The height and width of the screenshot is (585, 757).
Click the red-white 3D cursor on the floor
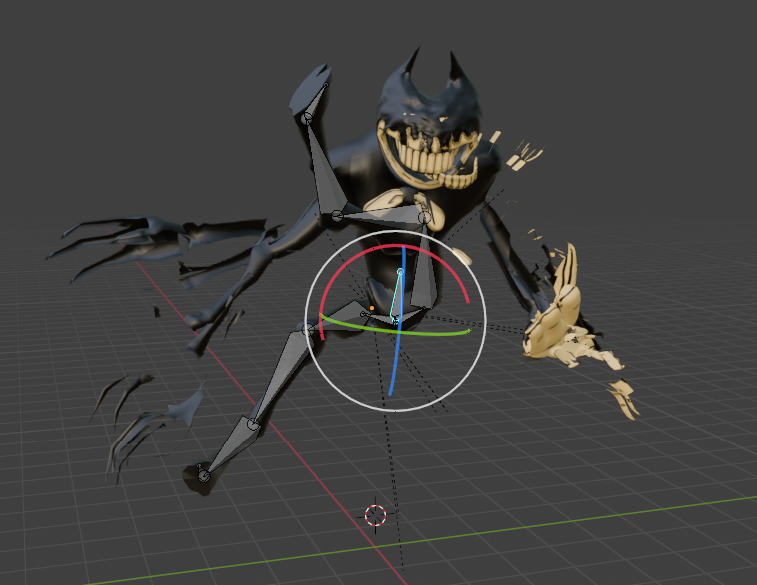tap(376, 515)
